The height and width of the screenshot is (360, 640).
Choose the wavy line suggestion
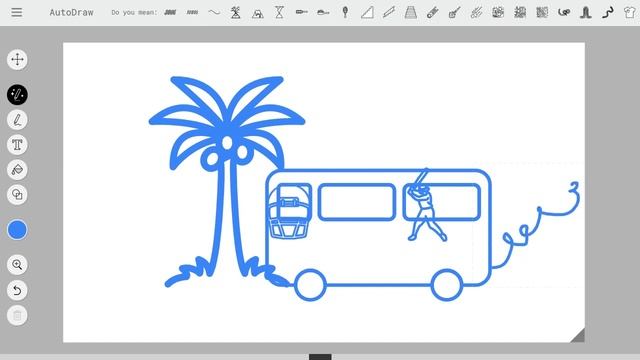click(x=214, y=13)
